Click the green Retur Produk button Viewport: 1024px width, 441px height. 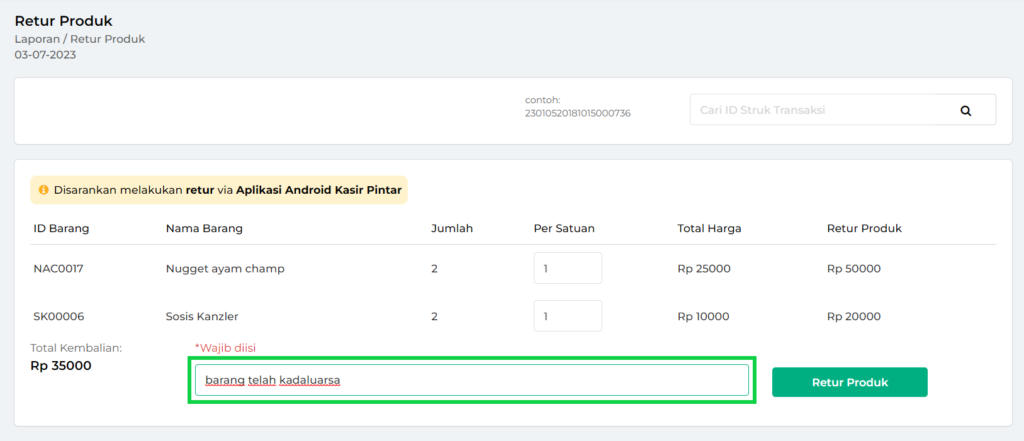click(x=849, y=382)
